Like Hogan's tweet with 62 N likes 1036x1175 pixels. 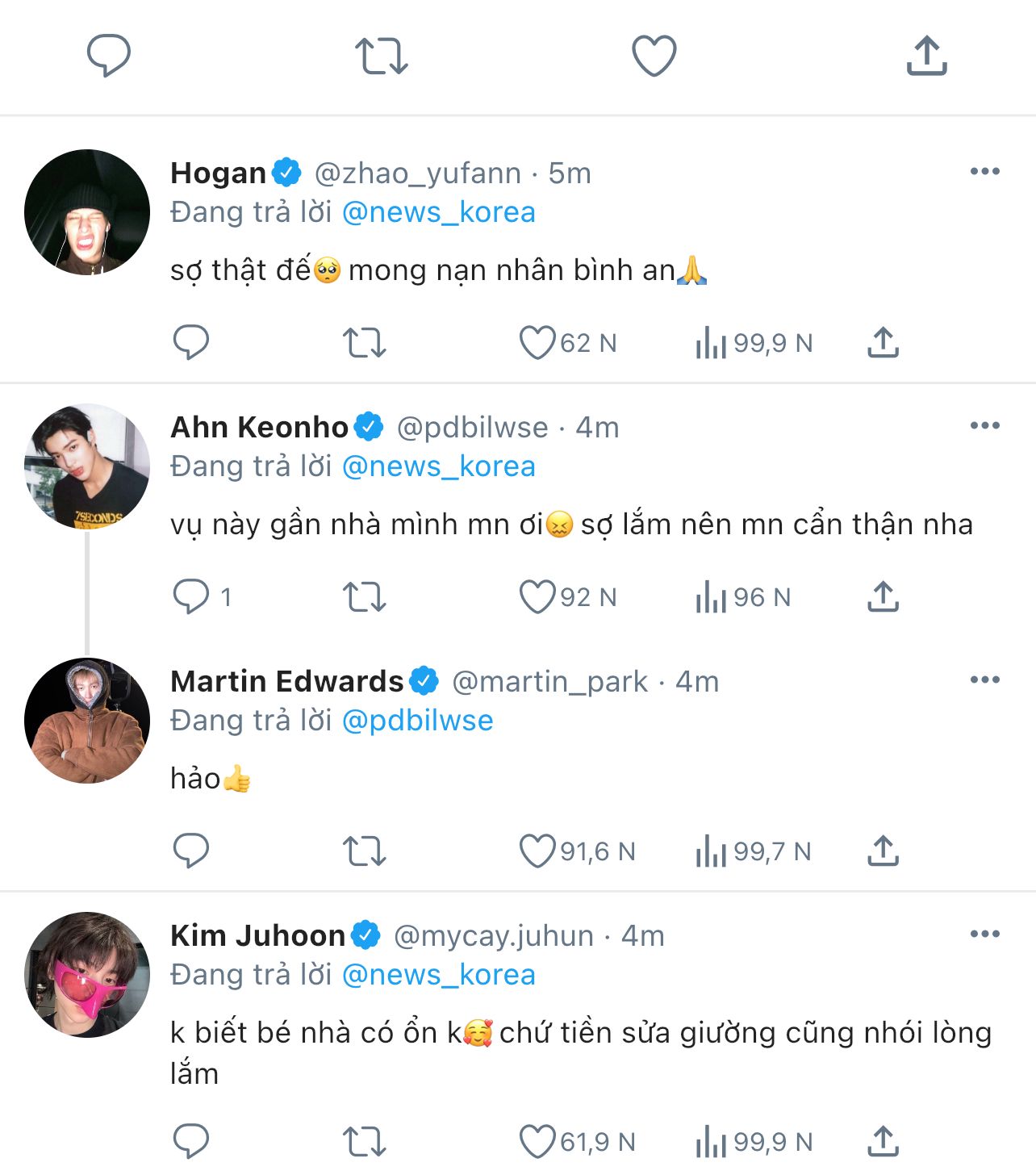(537, 342)
